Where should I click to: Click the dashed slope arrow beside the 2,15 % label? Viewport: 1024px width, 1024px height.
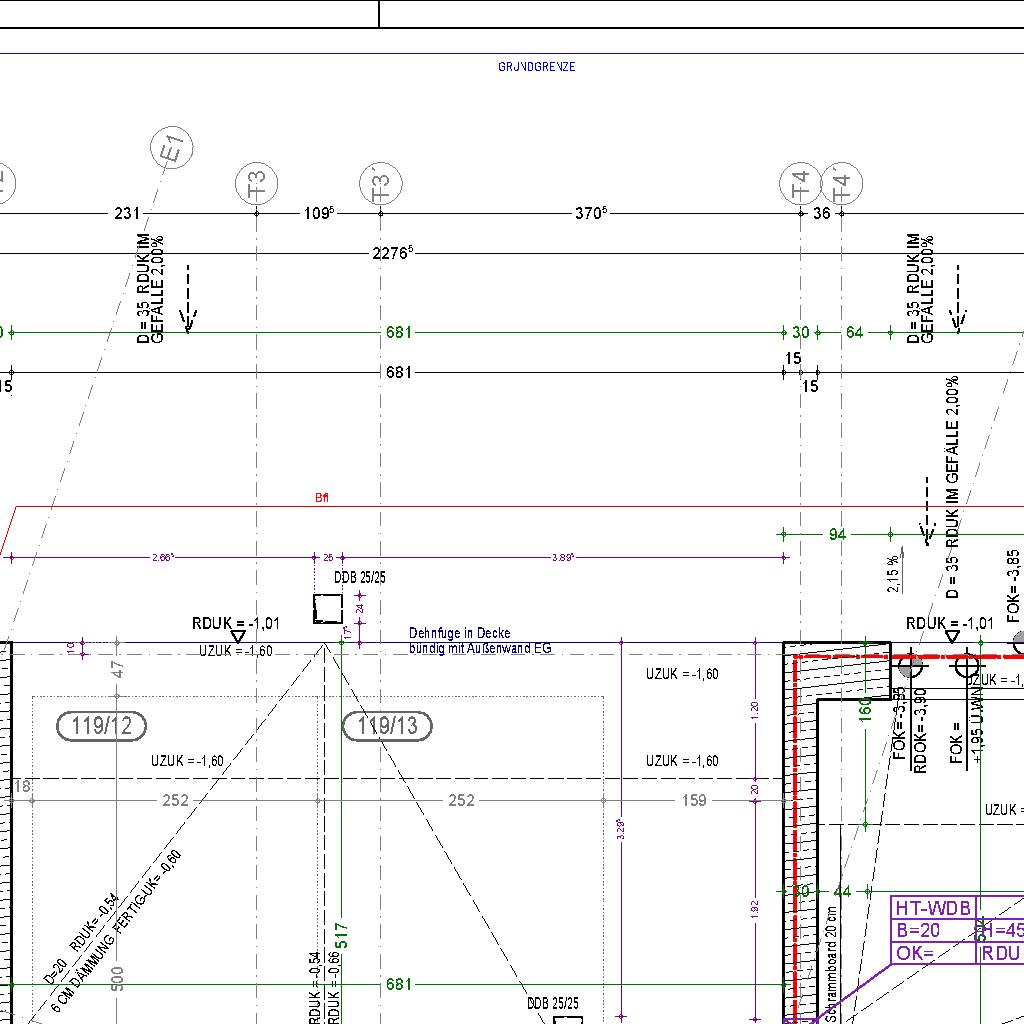926,511
